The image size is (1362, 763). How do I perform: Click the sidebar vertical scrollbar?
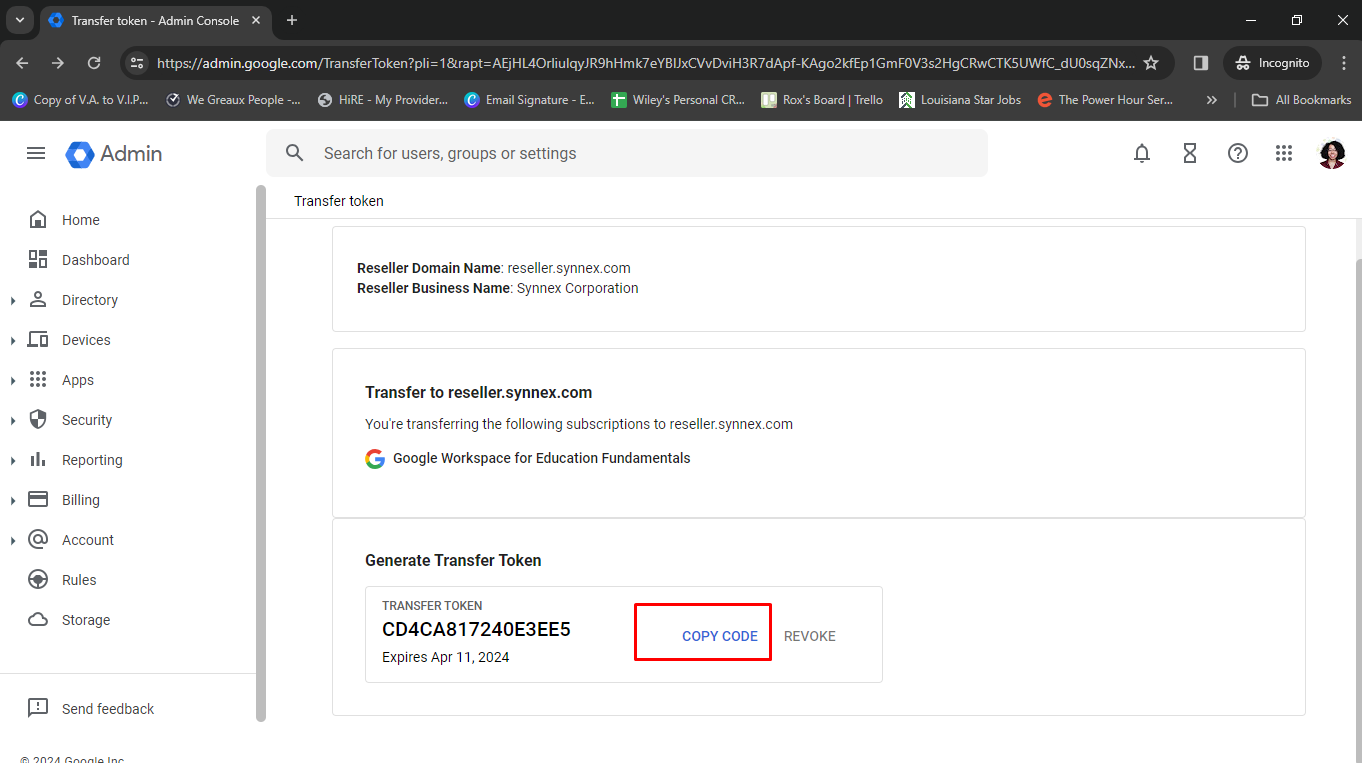(261, 453)
